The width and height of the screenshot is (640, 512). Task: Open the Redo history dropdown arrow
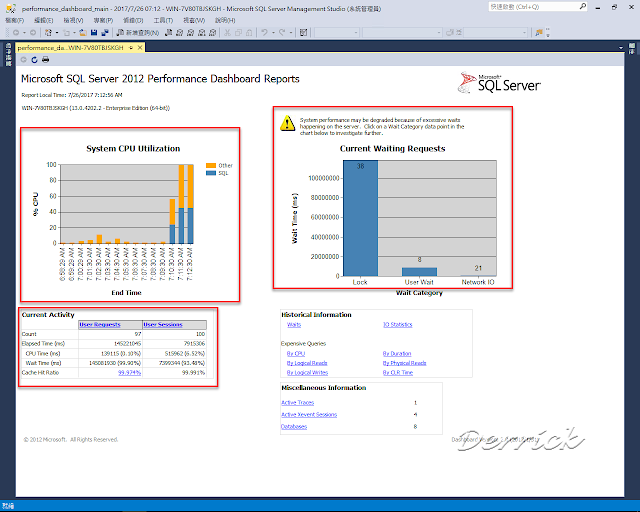pos(291,33)
